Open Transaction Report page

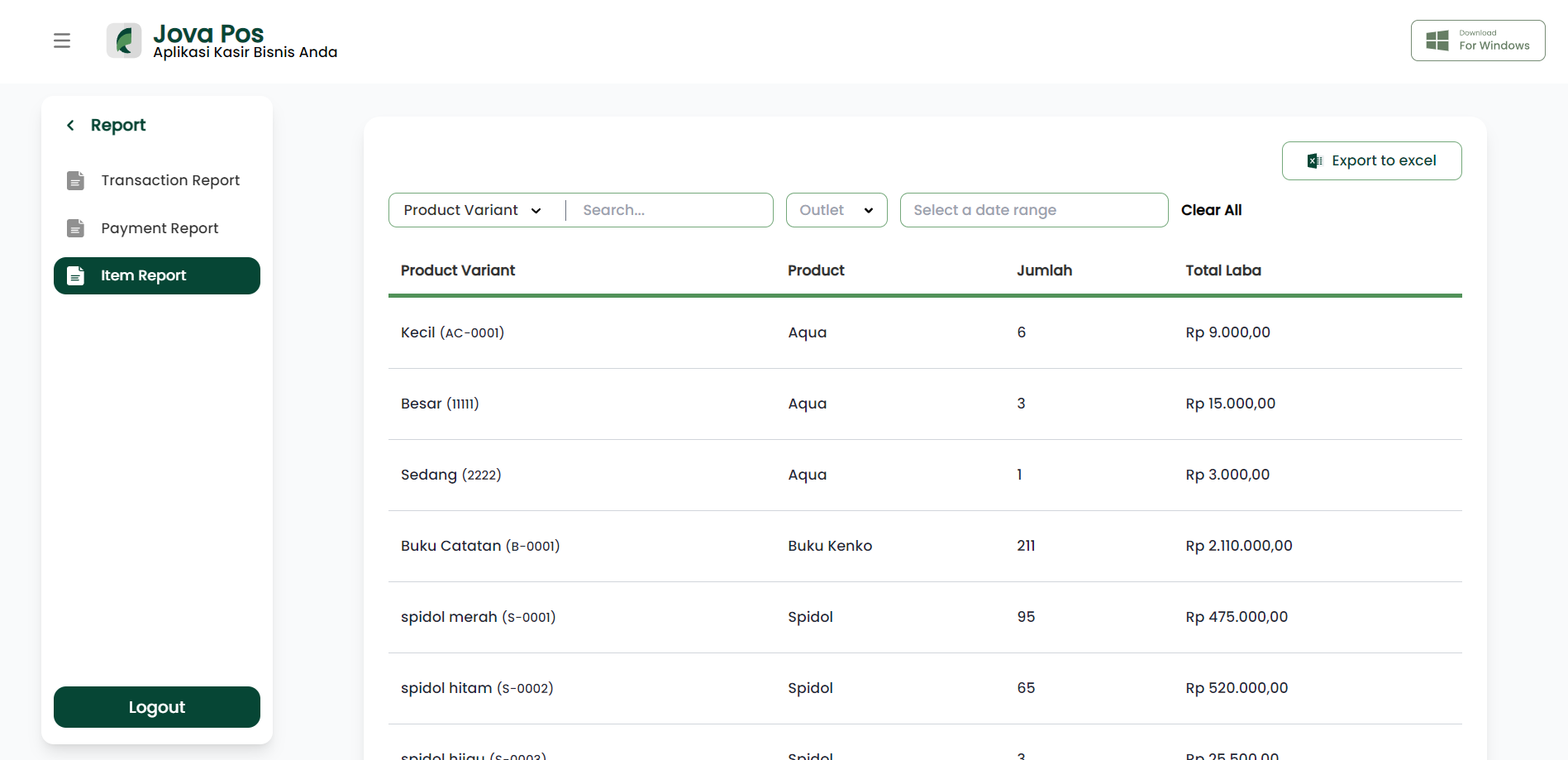pyautogui.click(x=157, y=180)
